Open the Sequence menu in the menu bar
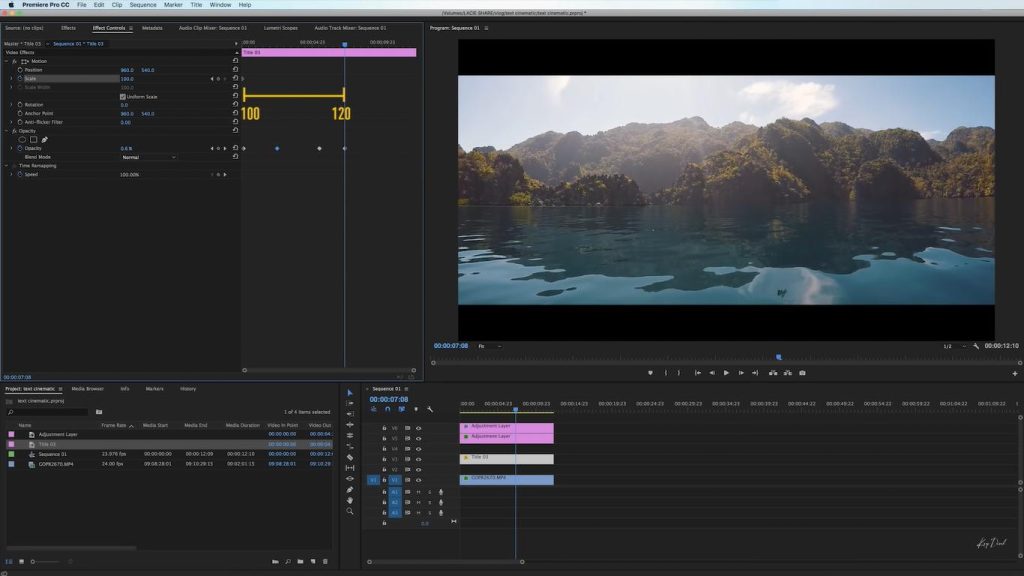The height and width of the screenshot is (576, 1024). click(143, 4)
